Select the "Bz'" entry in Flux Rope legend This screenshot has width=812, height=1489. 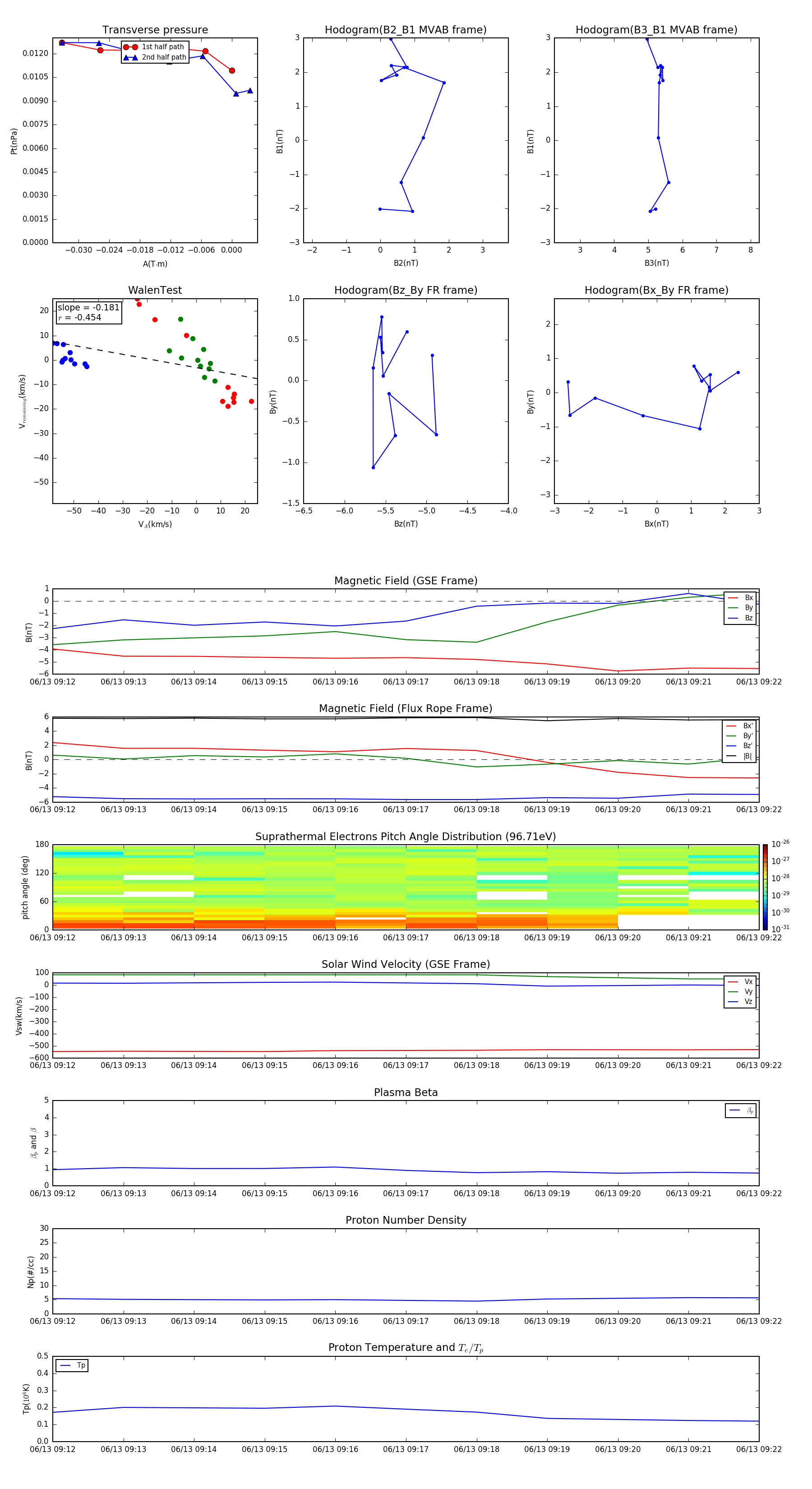tap(740, 746)
